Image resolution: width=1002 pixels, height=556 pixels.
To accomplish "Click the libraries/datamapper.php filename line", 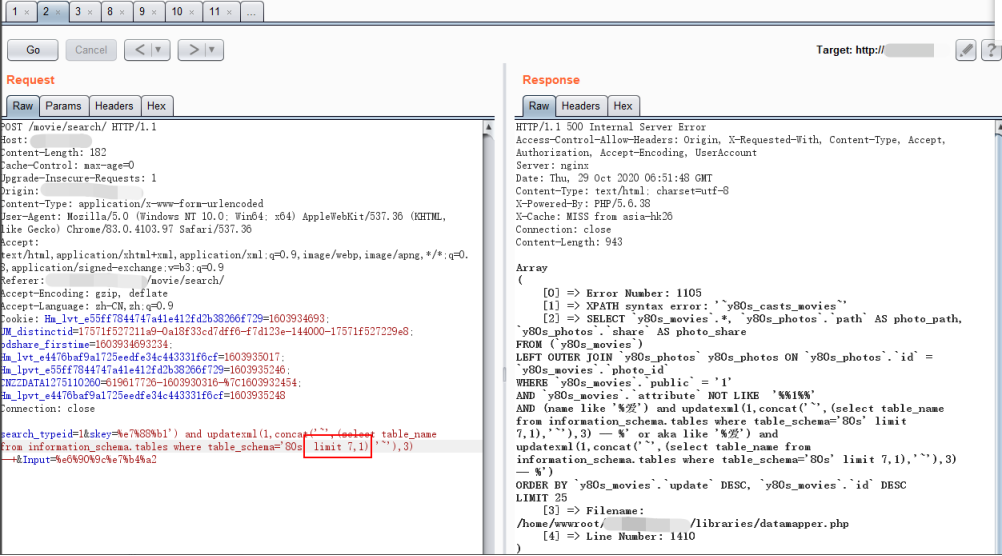I will [x=682, y=523].
